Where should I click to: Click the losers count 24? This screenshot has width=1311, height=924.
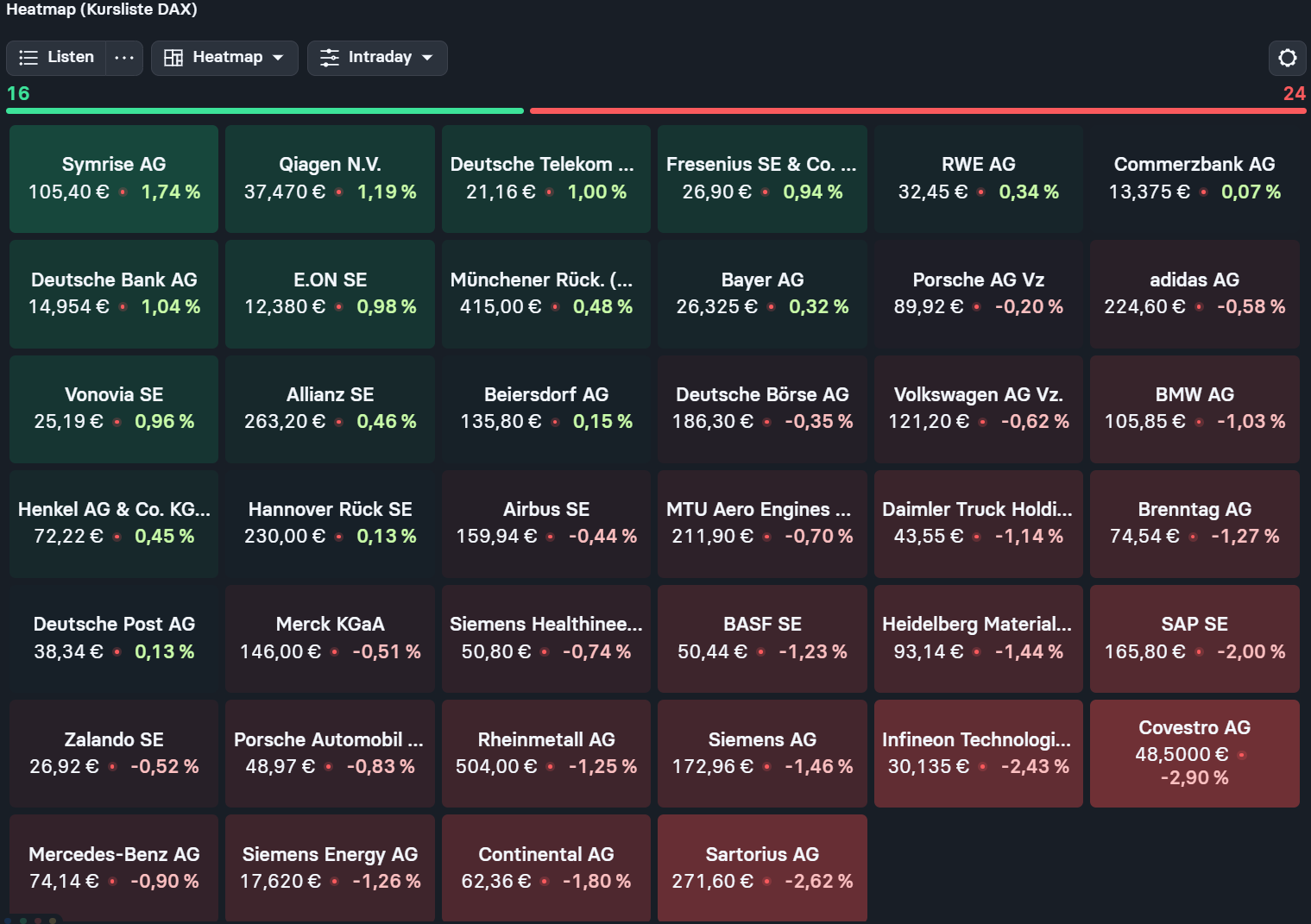click(1294, 93)
